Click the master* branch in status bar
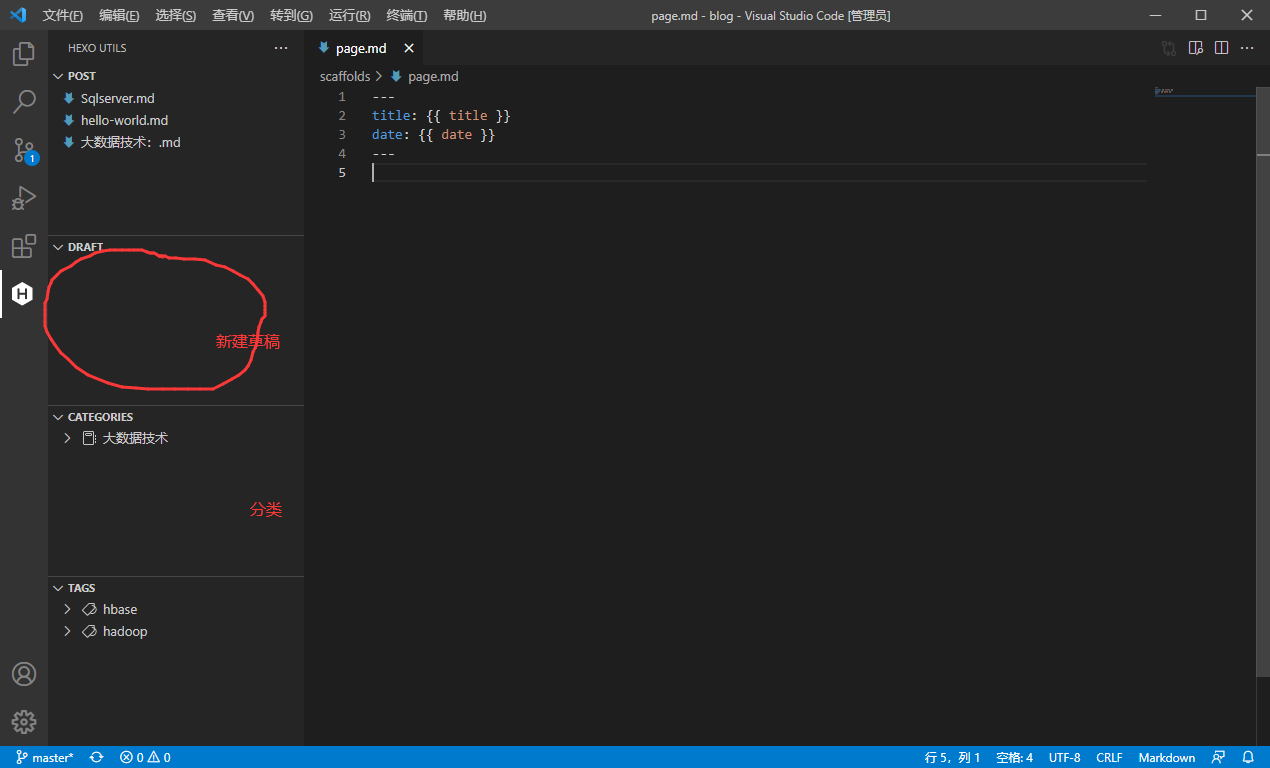Screen dimensions: 1270x768 (45, 758)
